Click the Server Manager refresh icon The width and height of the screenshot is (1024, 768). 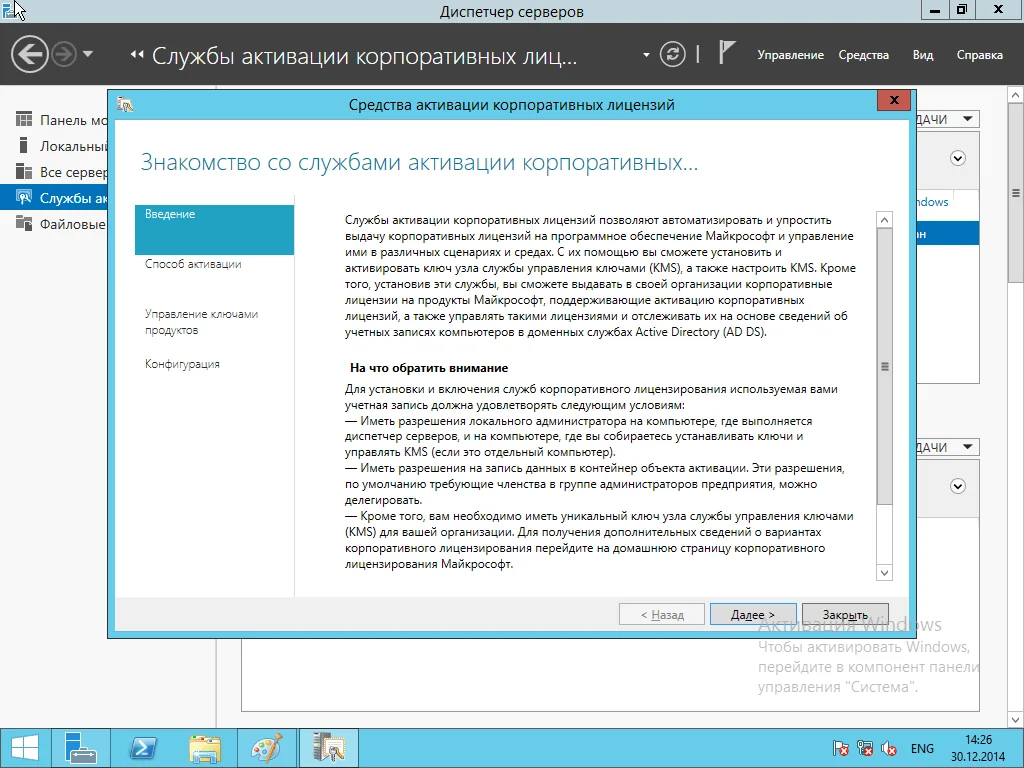tap(672, 54)
